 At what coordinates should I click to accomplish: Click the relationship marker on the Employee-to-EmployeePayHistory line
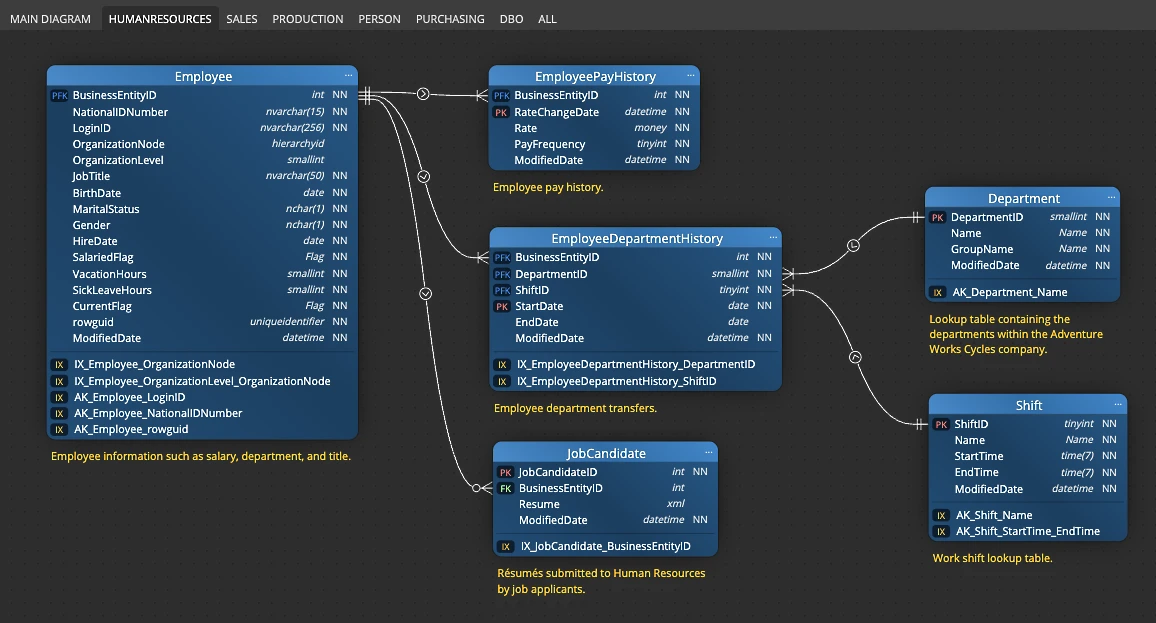pos(423,94)
